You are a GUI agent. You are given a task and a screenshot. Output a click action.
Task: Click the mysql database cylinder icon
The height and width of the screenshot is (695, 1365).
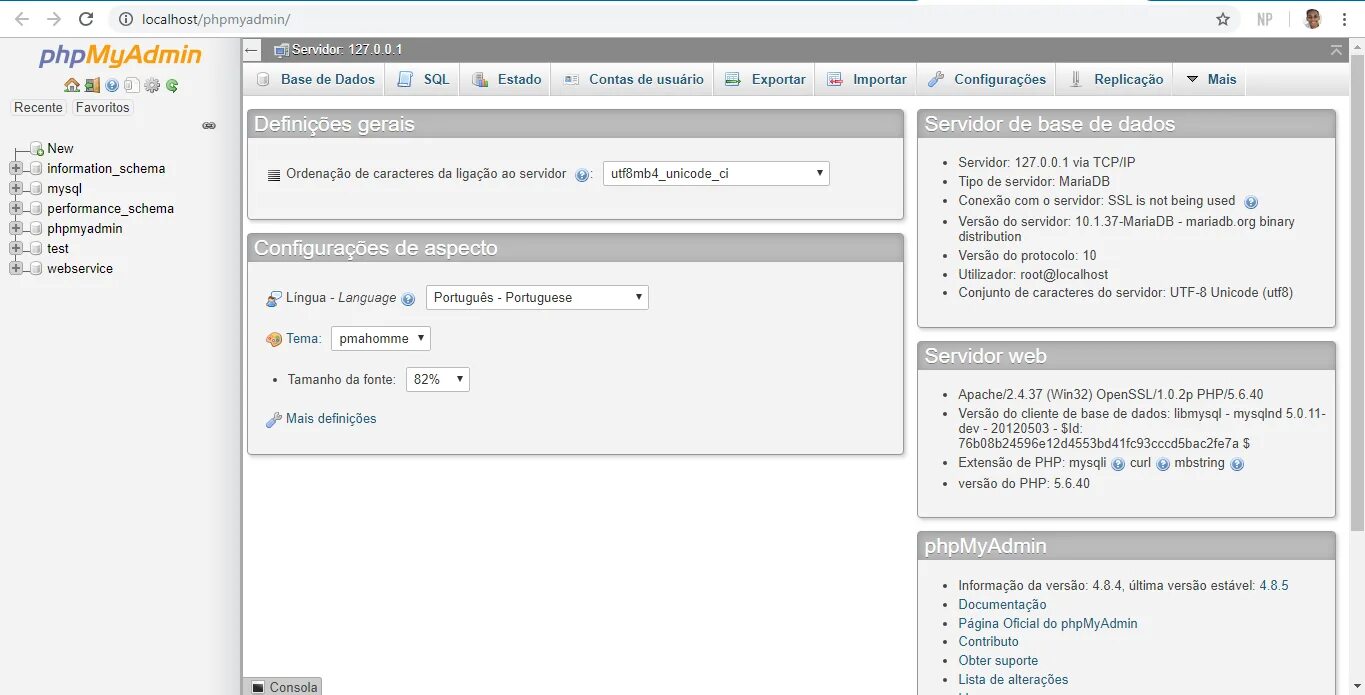coord(37,188)
